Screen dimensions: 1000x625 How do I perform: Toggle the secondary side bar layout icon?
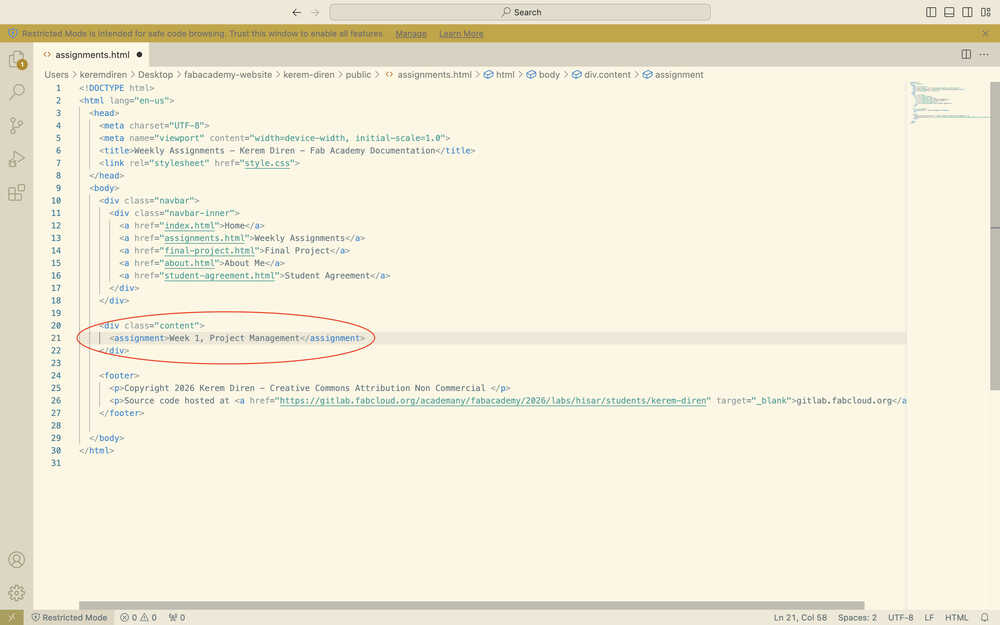(967, 12)
